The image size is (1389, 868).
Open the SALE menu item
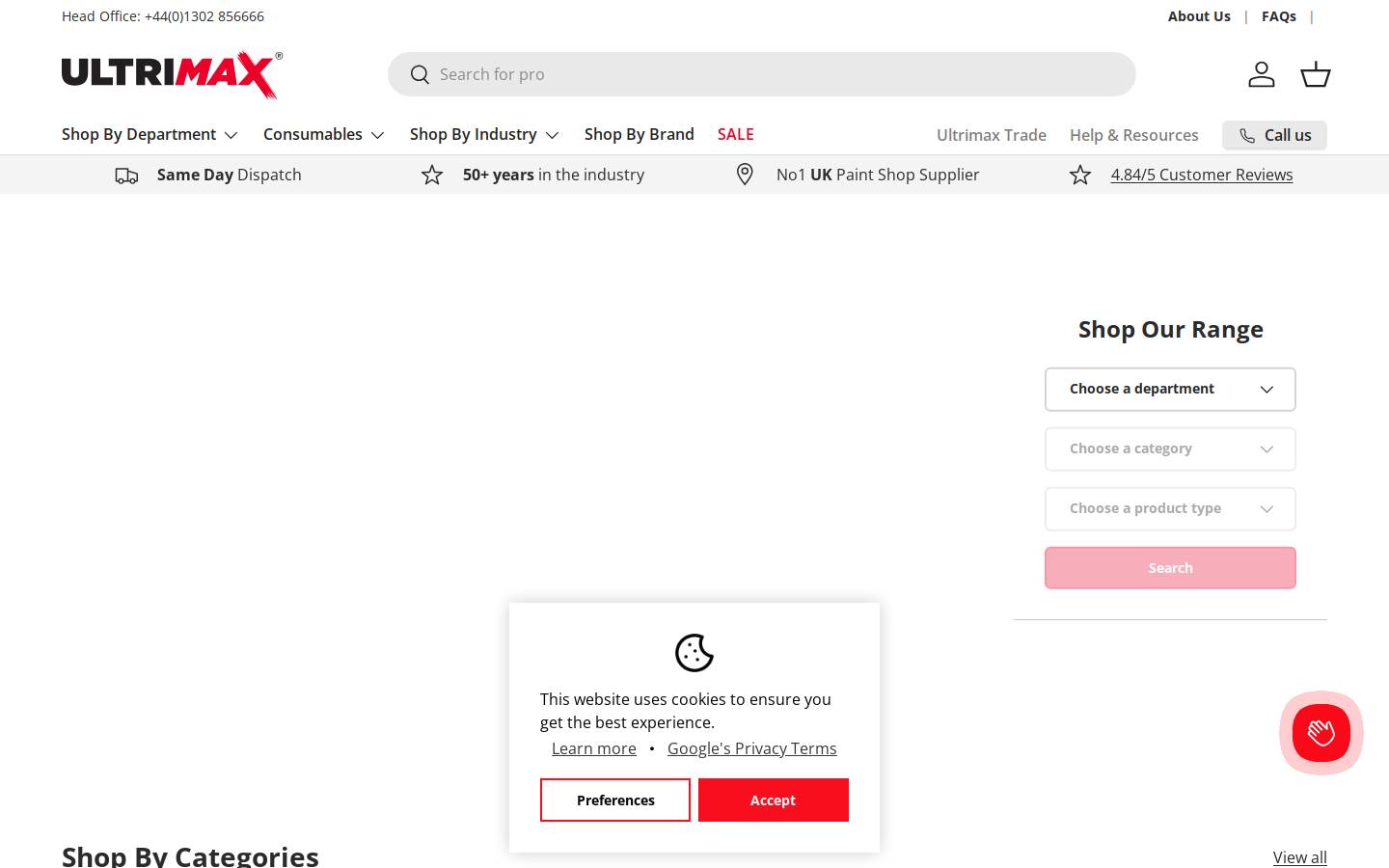pos(736,135)
